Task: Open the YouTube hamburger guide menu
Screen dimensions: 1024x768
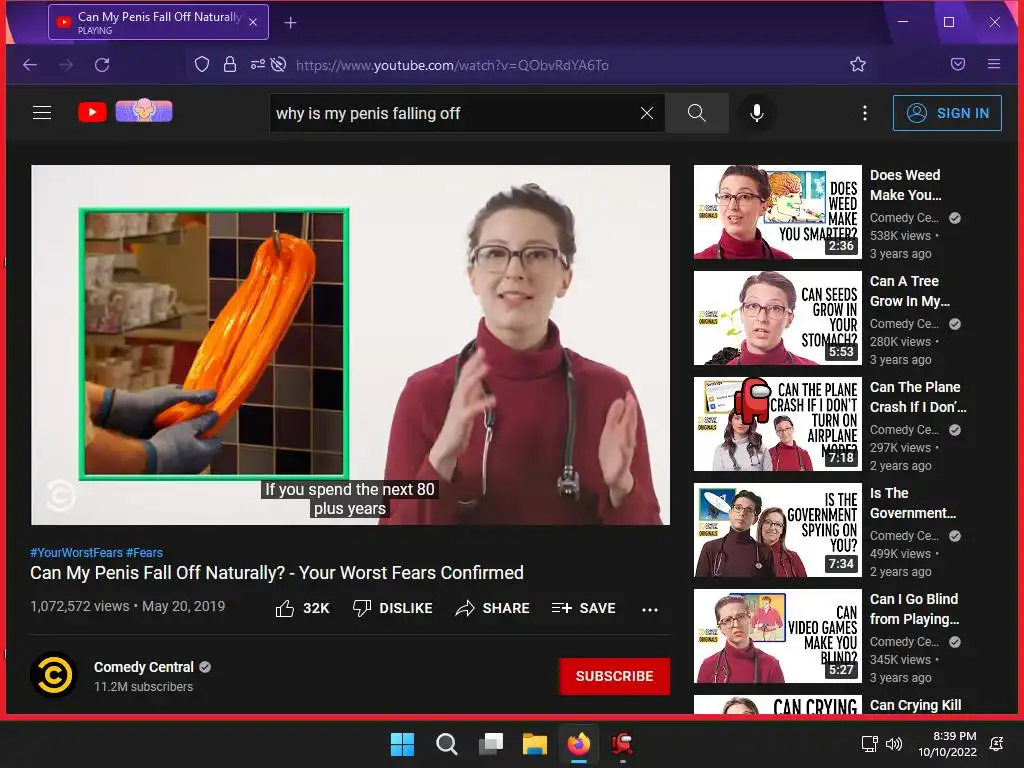Action: (42, 112)
